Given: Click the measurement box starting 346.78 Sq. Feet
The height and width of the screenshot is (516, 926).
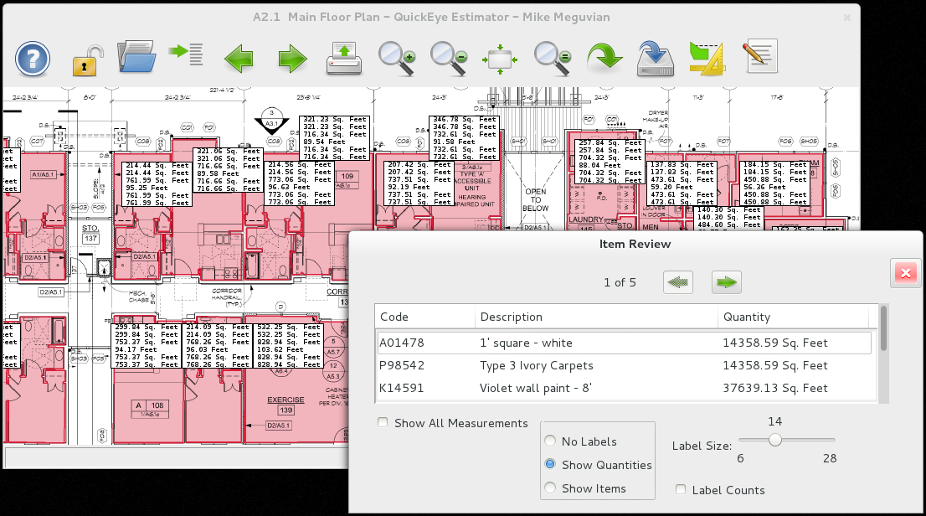Looking at the screenshot, I should click(464, 138).
